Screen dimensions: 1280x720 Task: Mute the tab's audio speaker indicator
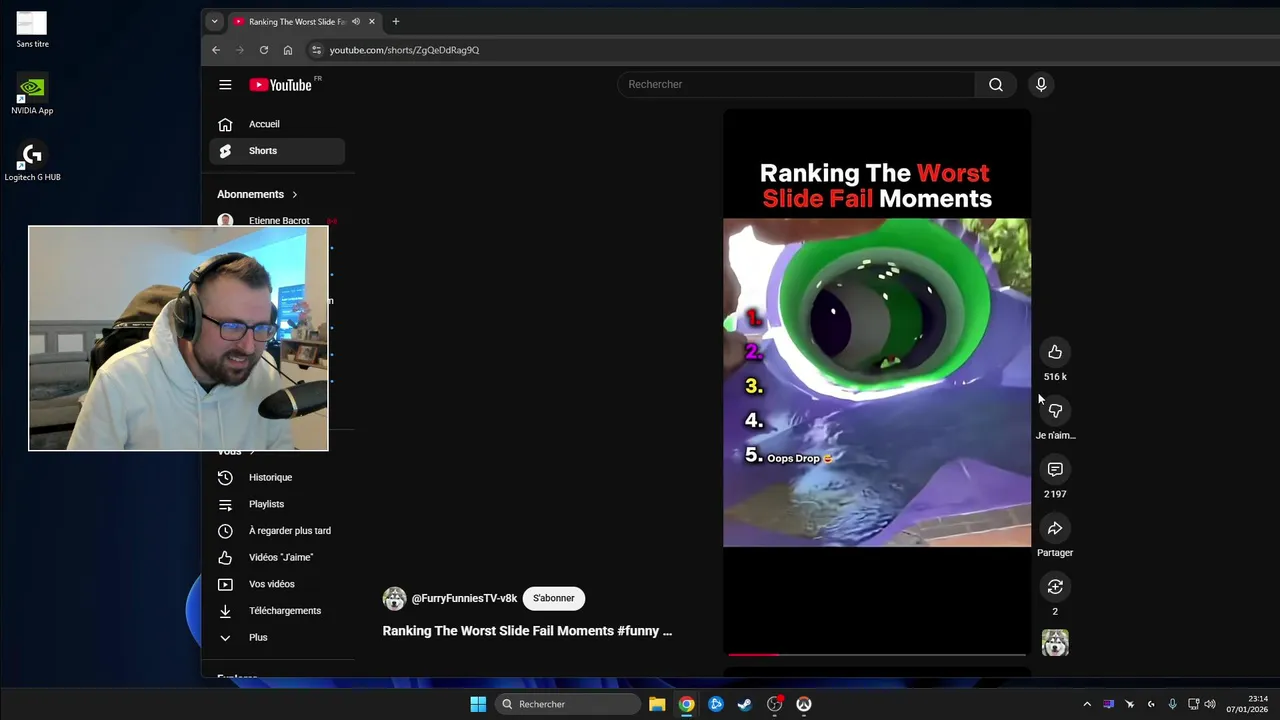click(356, 21)
